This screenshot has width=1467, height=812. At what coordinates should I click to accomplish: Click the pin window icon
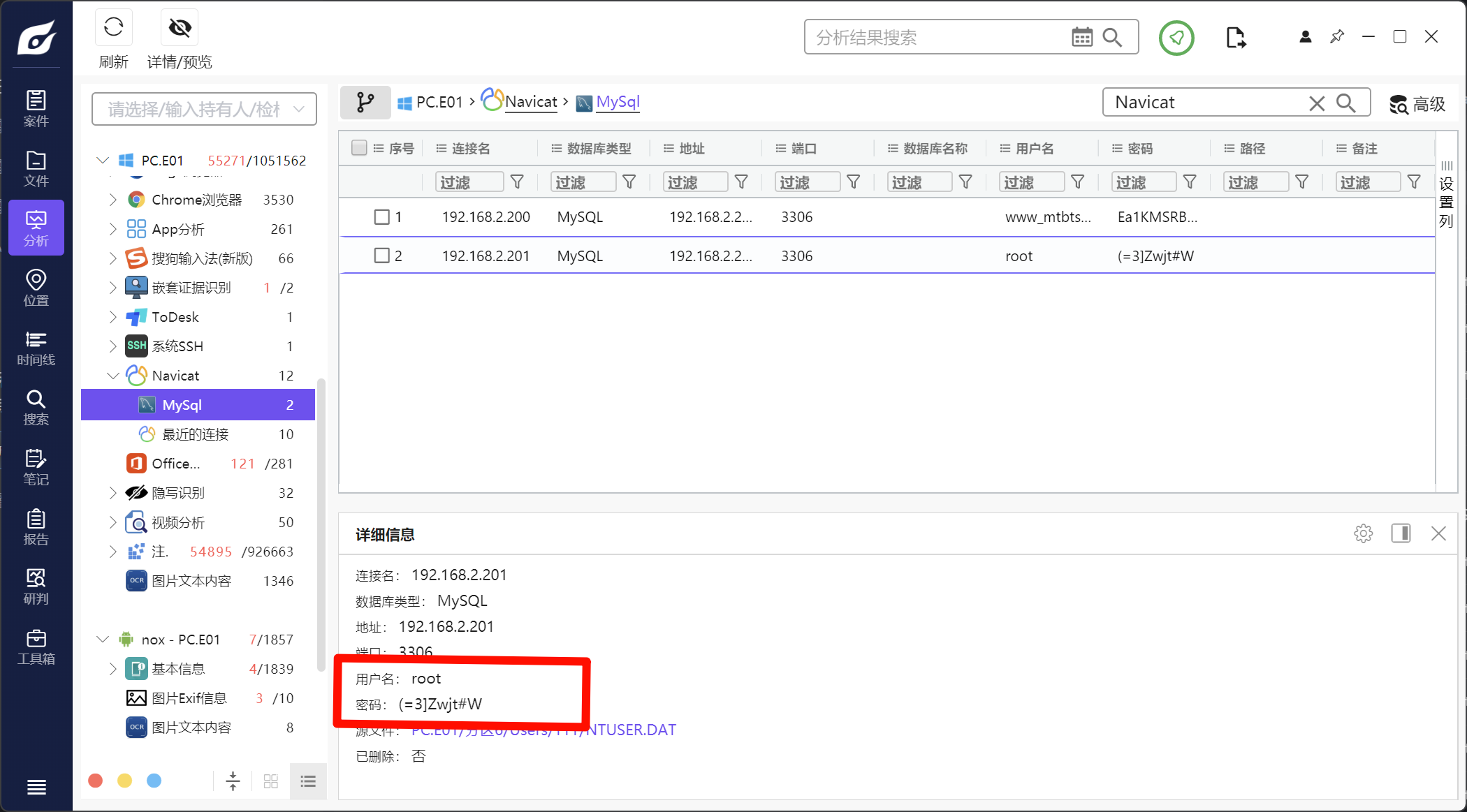point(1337,36)
